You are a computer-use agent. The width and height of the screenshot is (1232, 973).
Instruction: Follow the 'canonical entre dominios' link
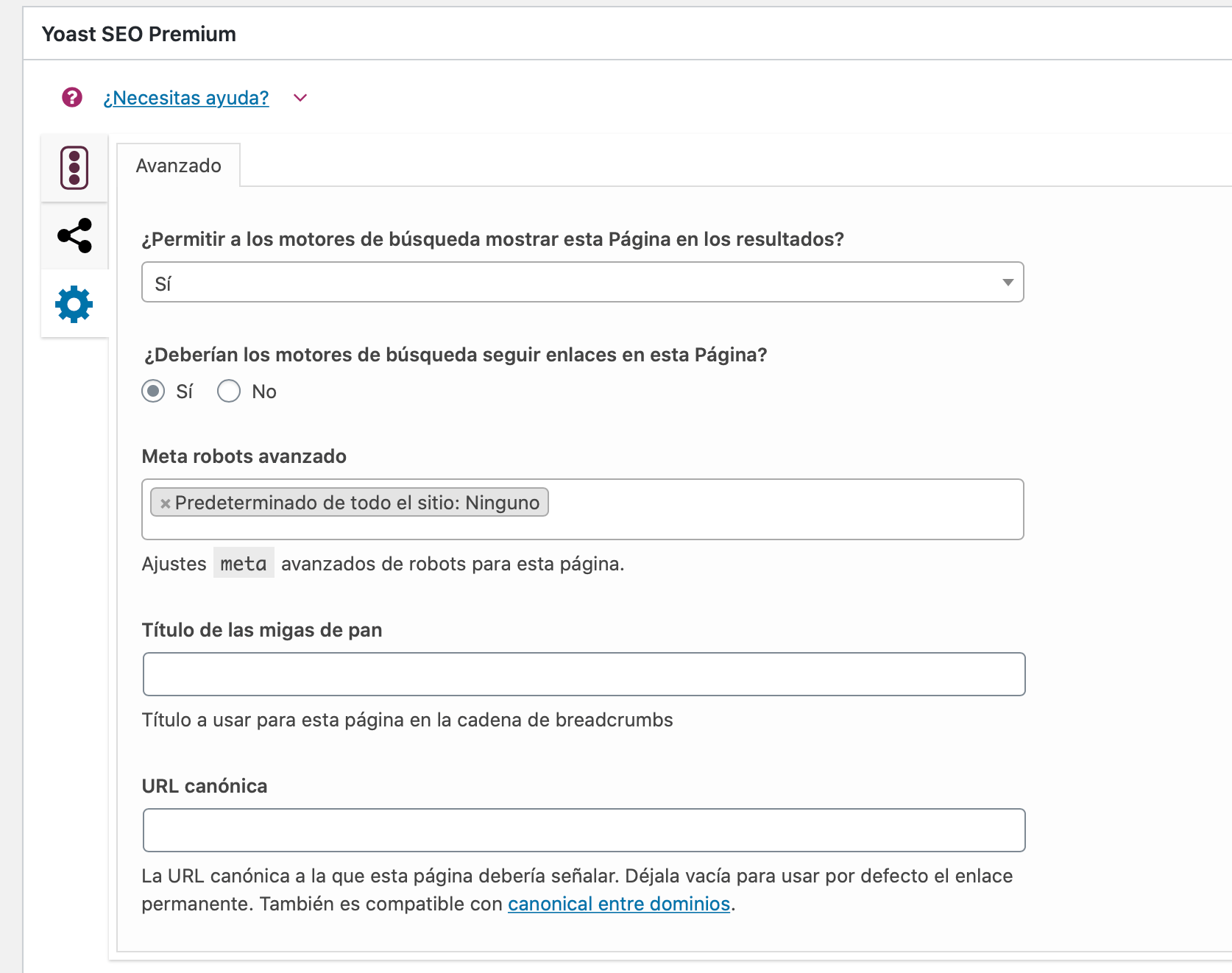[619, 904]
